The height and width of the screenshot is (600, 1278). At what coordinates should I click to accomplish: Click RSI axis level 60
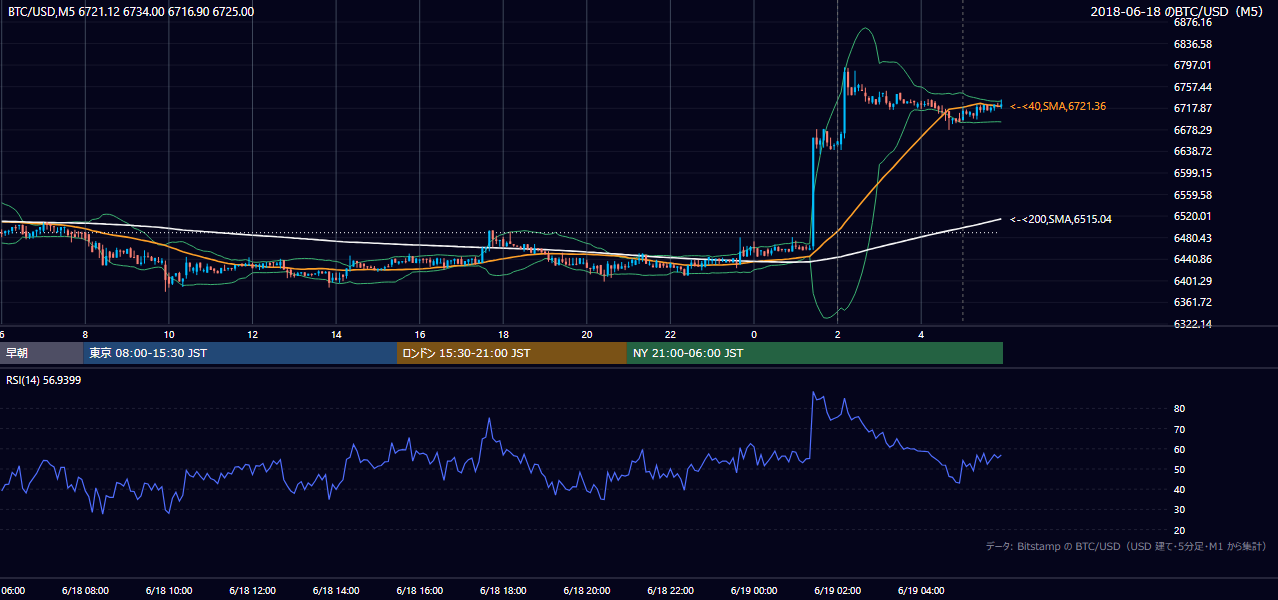pos(1179,449)
